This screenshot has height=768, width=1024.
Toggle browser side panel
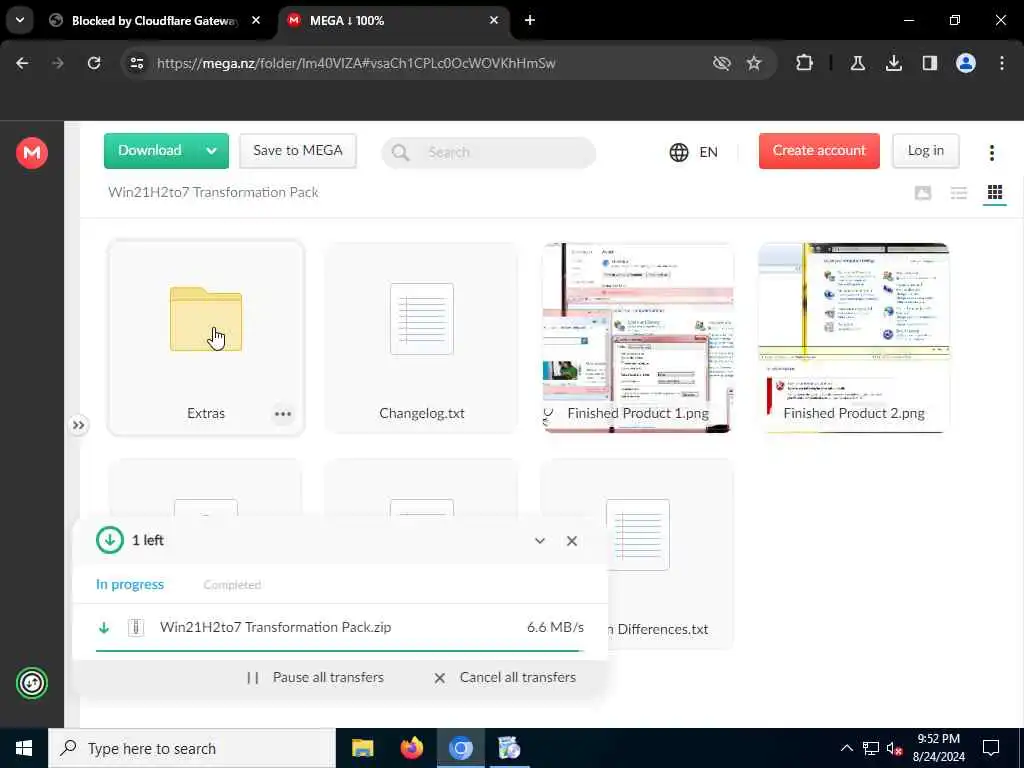tap(929, 63)
